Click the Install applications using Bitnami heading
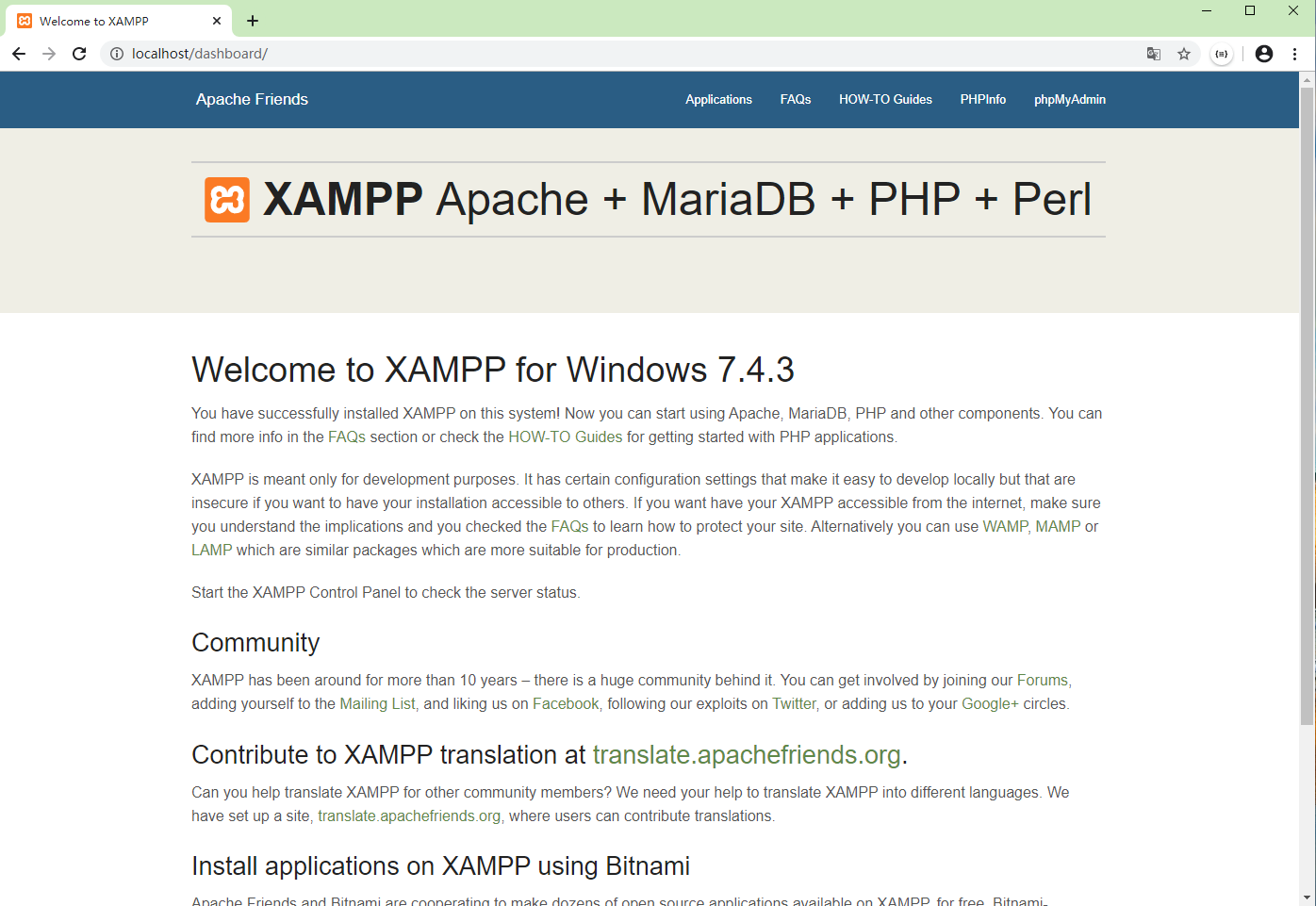The width and height of the screenshot is (1316, 906). pyautogui.click(x=440, y=866)
